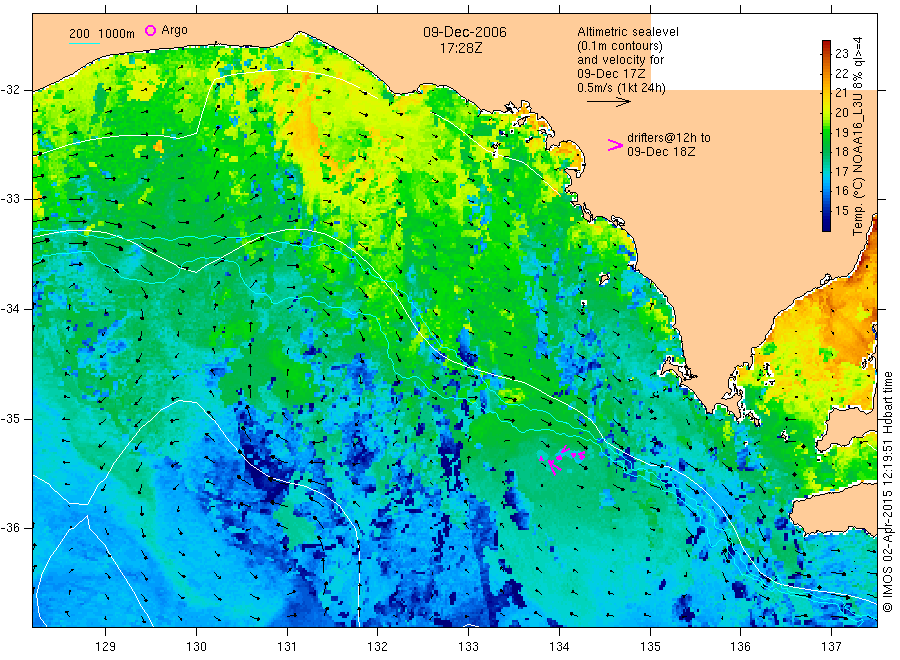Click the longitude label 137

tap(831, 647)
